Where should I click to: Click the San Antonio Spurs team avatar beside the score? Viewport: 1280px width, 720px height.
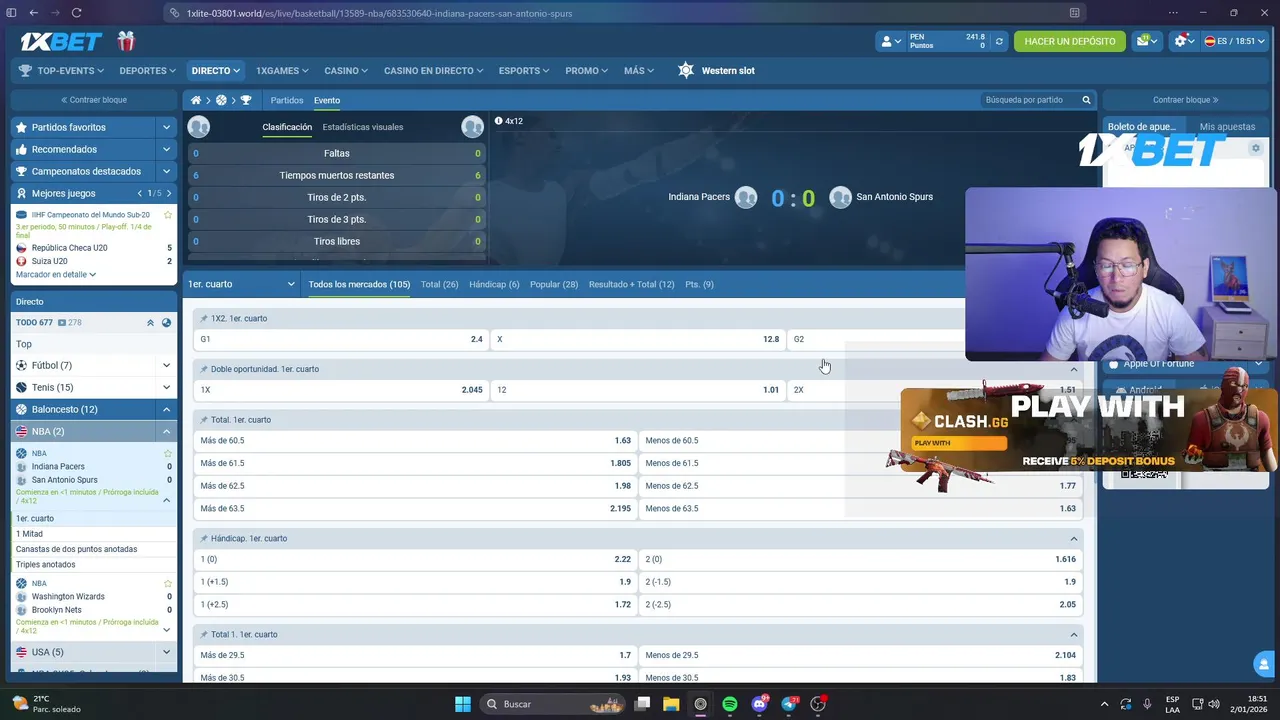point(840,197)
